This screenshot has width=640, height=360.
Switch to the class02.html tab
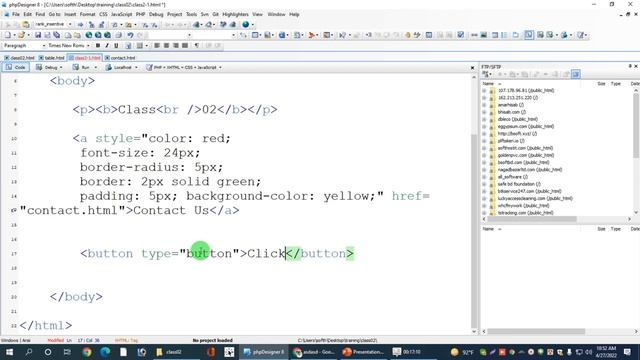click(19, 58)
